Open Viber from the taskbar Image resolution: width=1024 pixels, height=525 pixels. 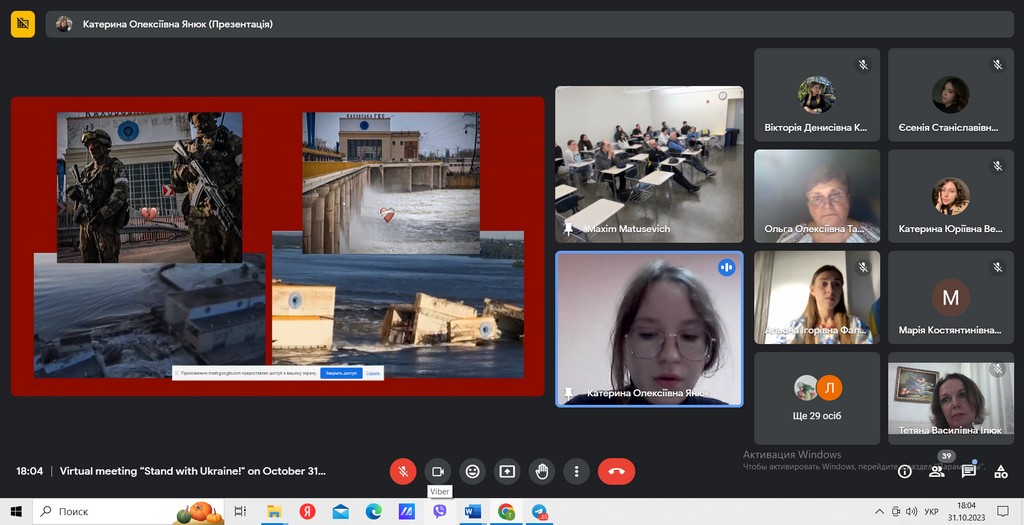pyautogui.click(x=439, y=511)
